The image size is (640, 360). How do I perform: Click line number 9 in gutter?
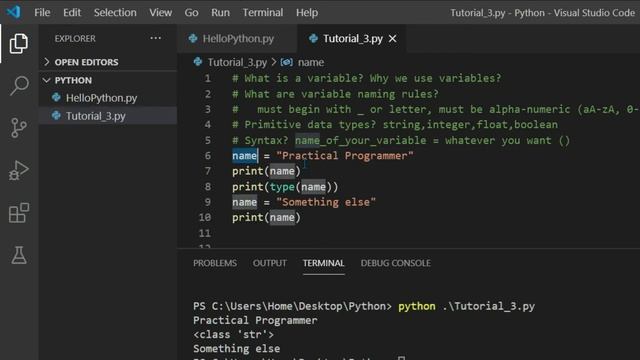click(208, 202)
